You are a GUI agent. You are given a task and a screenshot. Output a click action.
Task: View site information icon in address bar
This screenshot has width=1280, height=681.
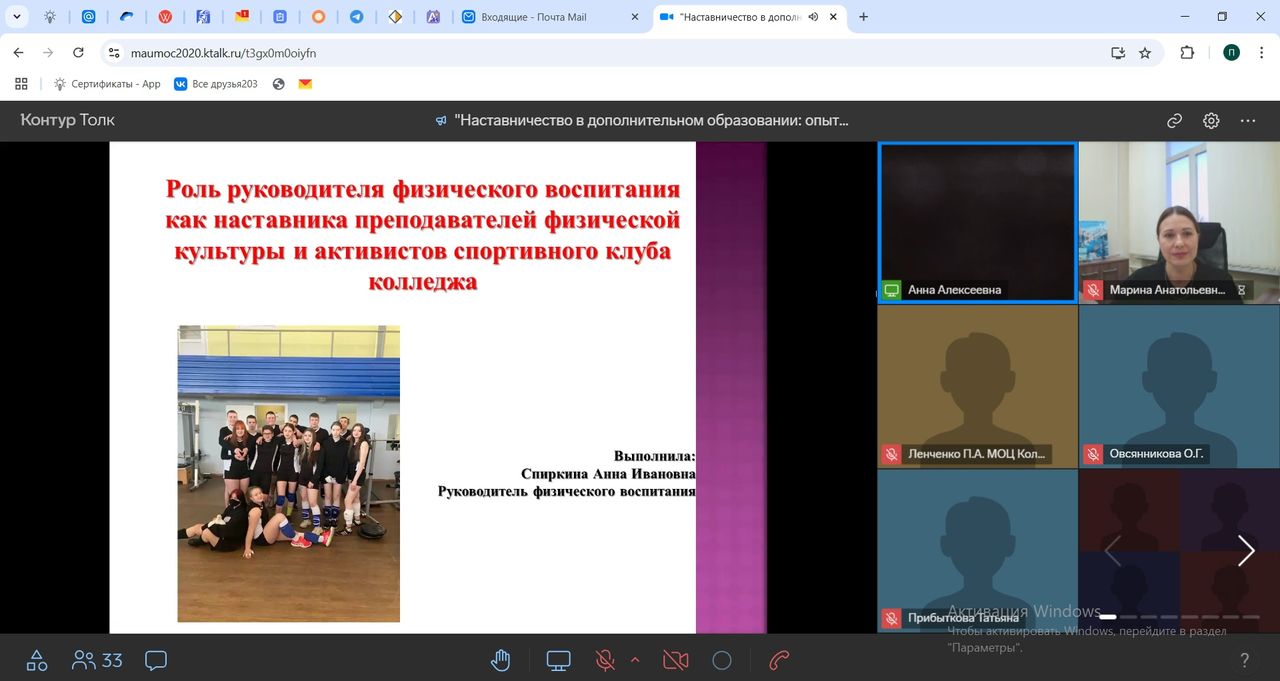(114, 53)
